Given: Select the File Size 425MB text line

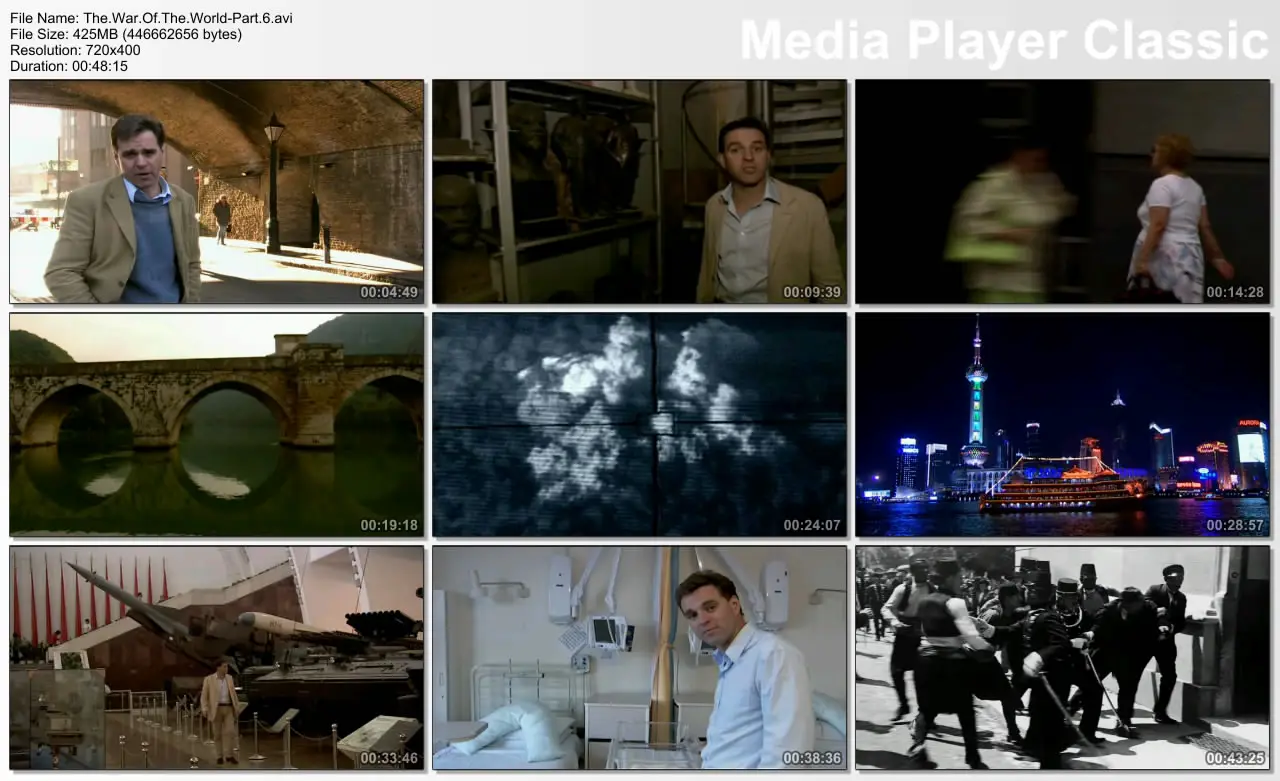Looking at the screenshot, I should click(x=126, y=34).
